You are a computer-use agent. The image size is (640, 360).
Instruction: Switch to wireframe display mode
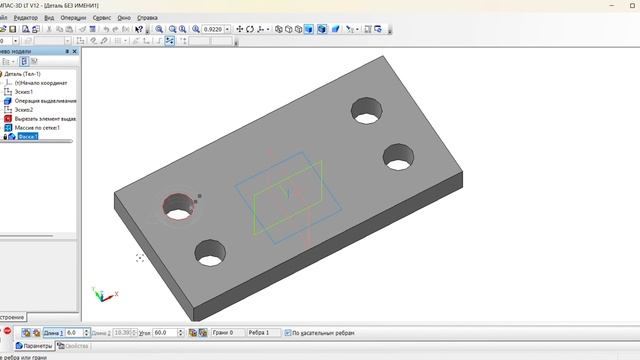pyautogui.click(x=278, y=29)
